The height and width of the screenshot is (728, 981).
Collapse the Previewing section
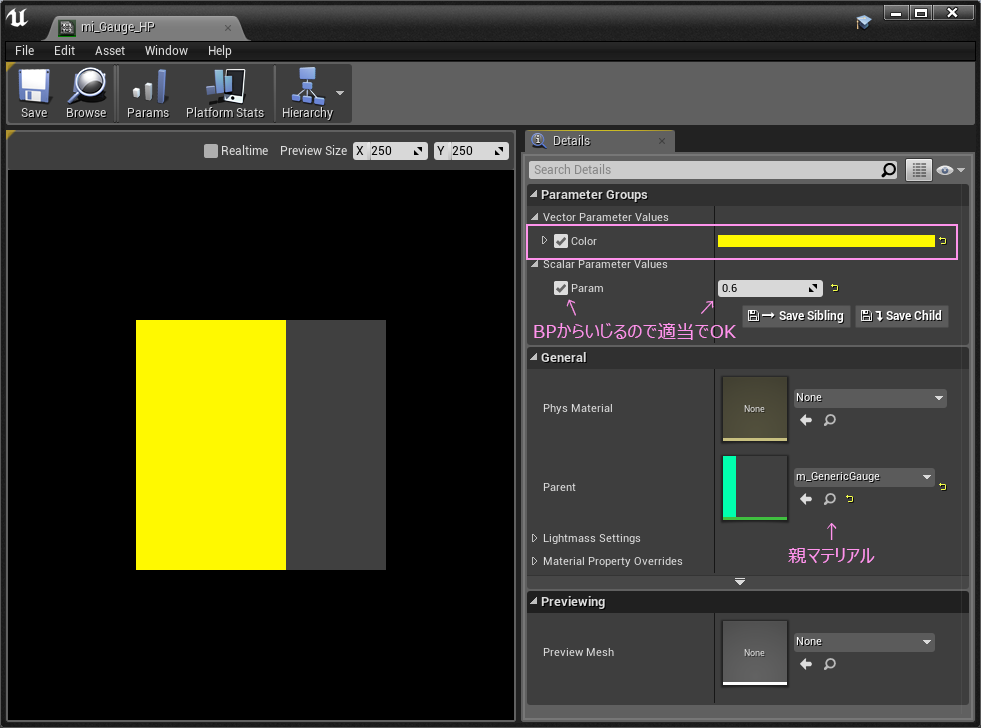tap(534, 601)
